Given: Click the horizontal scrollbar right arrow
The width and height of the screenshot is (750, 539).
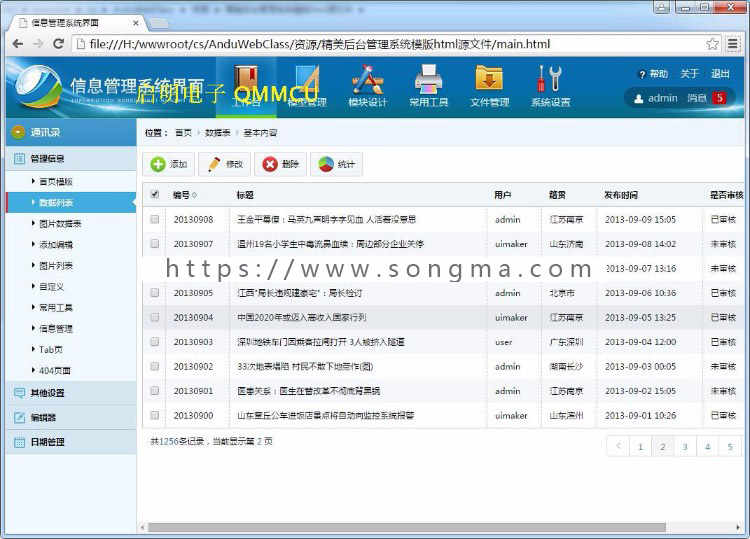Looking at the screenshot, I should coord(739,527).
